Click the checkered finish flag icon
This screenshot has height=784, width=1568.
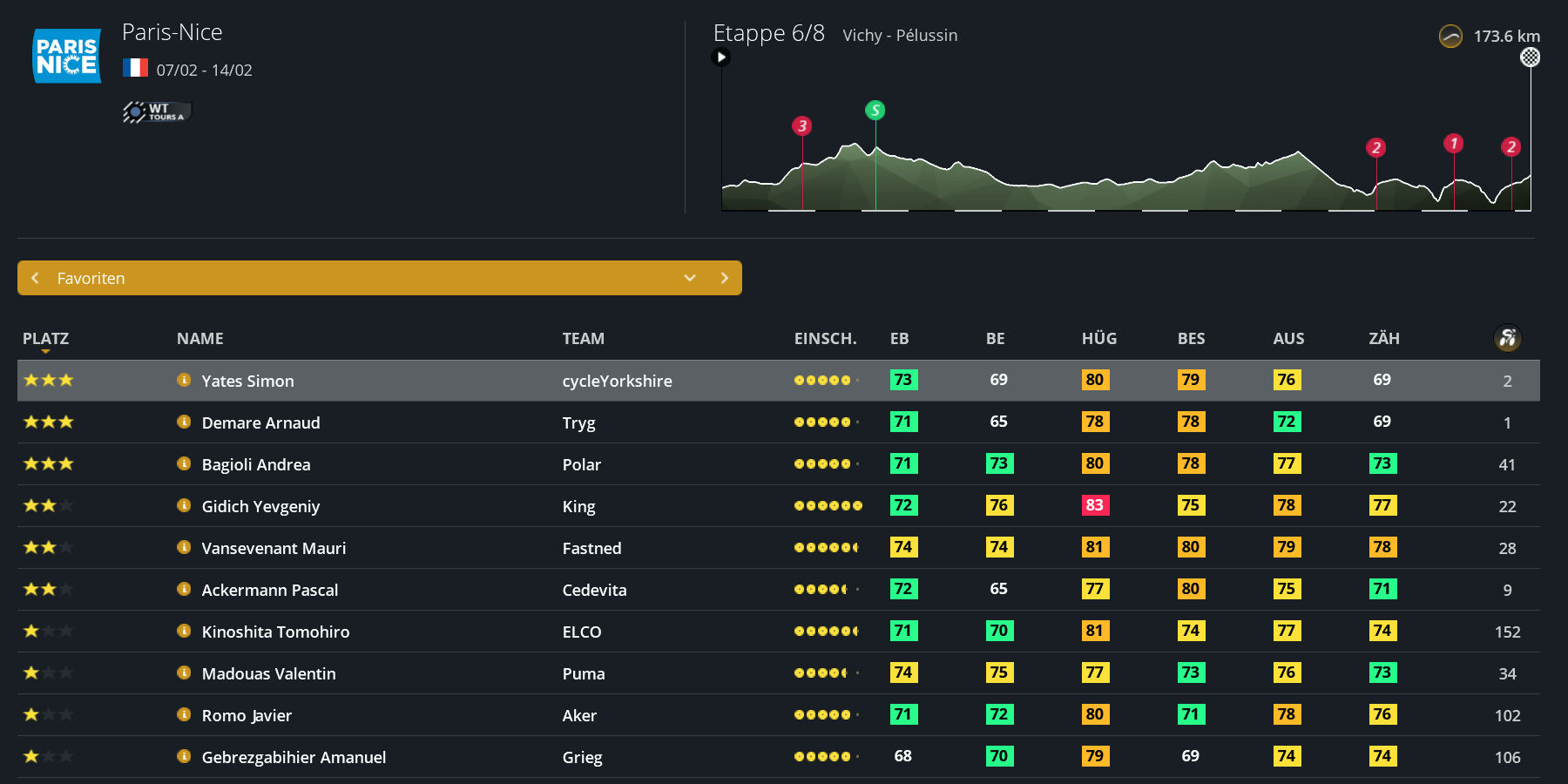pyautogui.click(x=1530, y=57)
